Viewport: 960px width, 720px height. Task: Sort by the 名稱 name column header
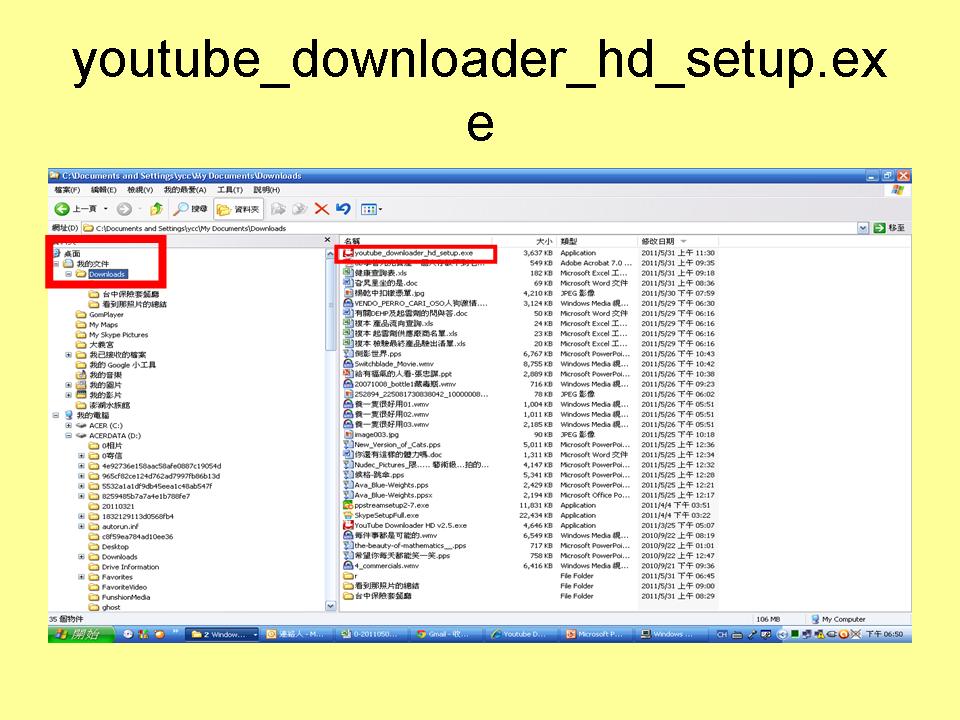tap(416, 241)
